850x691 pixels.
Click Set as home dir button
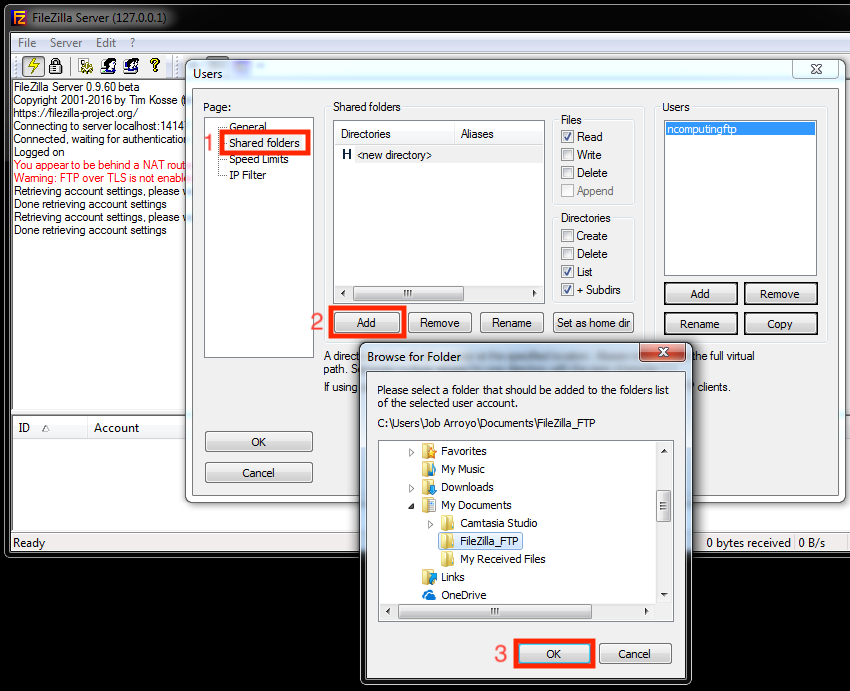[593, 322]
